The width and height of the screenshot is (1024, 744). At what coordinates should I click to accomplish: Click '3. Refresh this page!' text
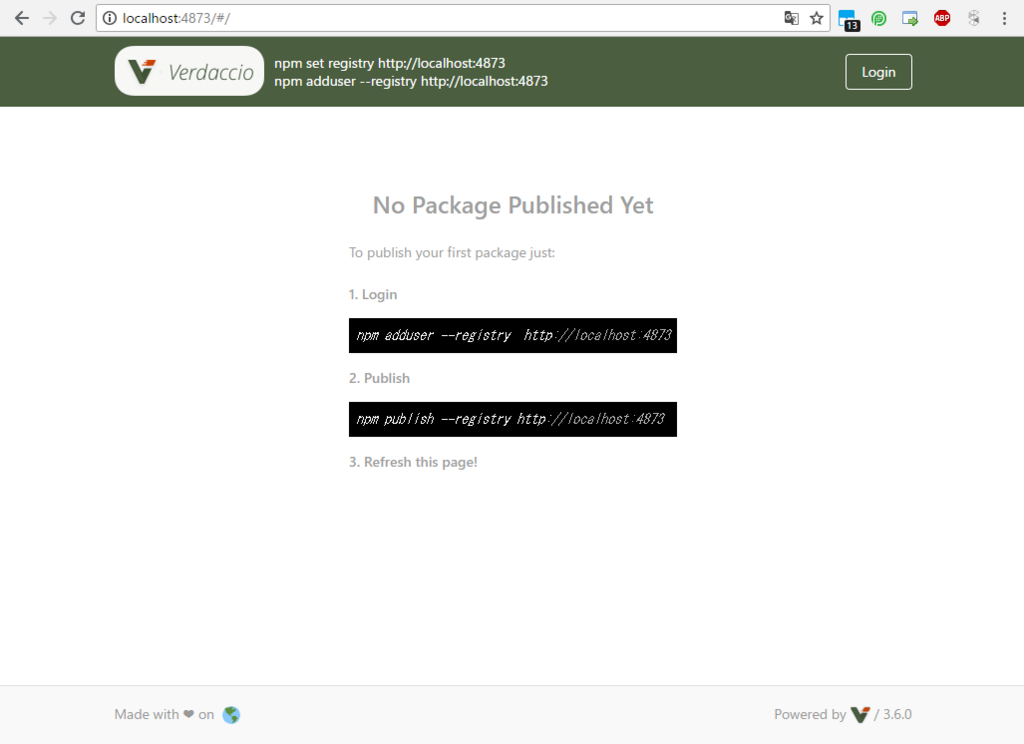pos(413,462)
